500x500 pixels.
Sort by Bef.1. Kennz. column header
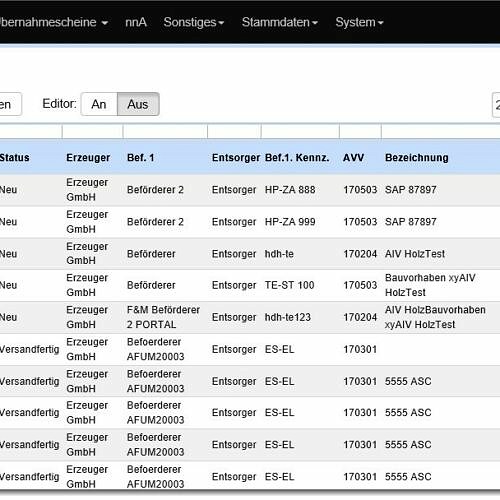pyautogui.click(x=297, y=157)
